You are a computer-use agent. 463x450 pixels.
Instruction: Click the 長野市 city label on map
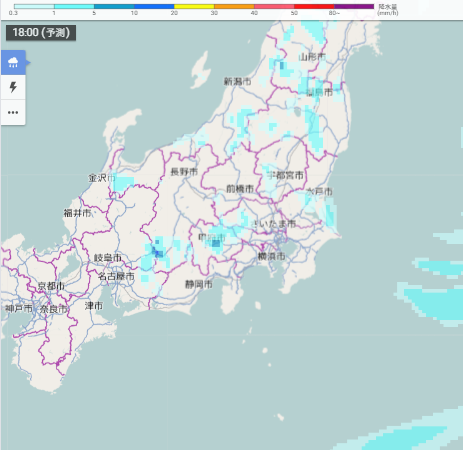(x=184, y=172)
